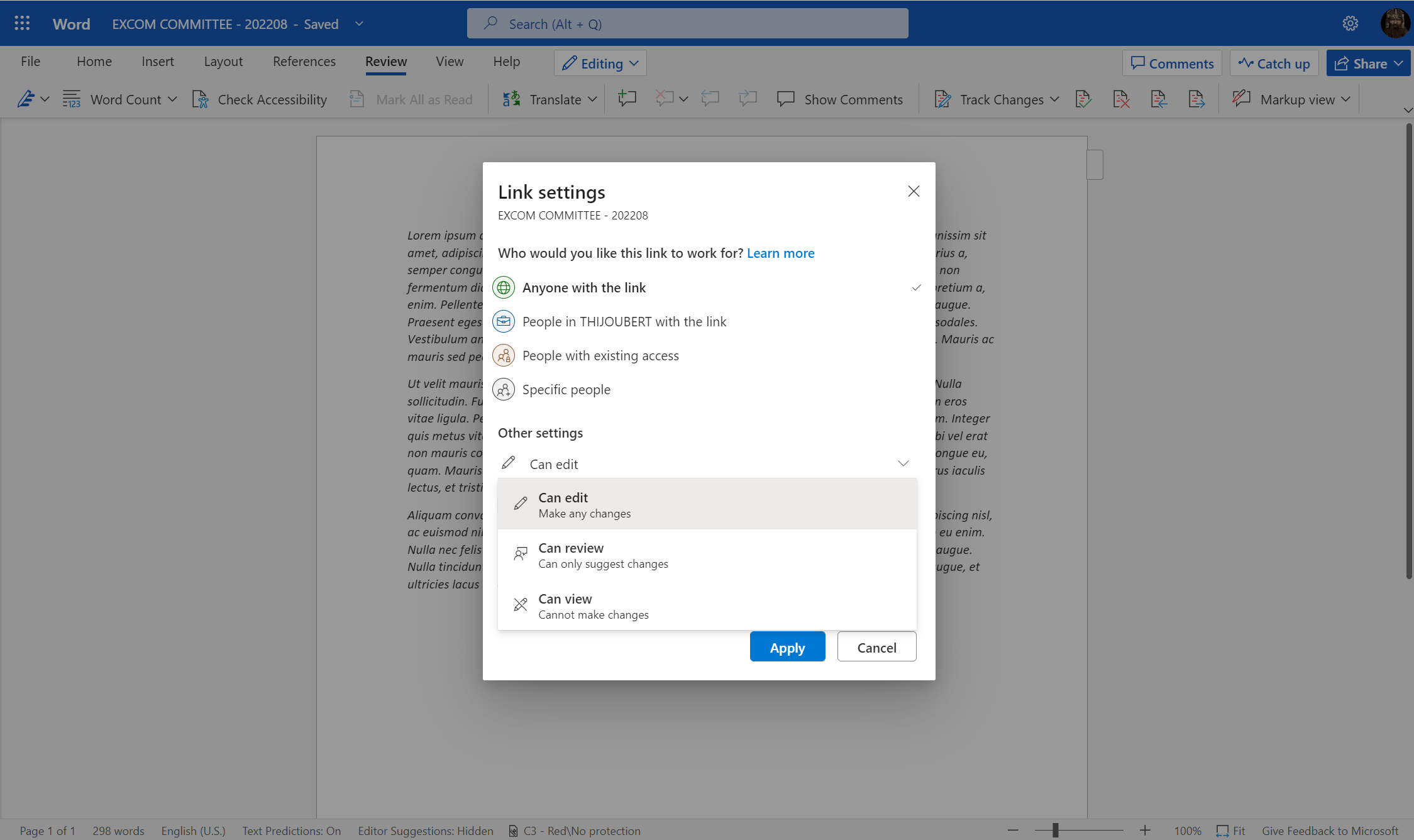
Task: Click the Editor Suggestions status bar icon
Action: (x=425, y=831)
